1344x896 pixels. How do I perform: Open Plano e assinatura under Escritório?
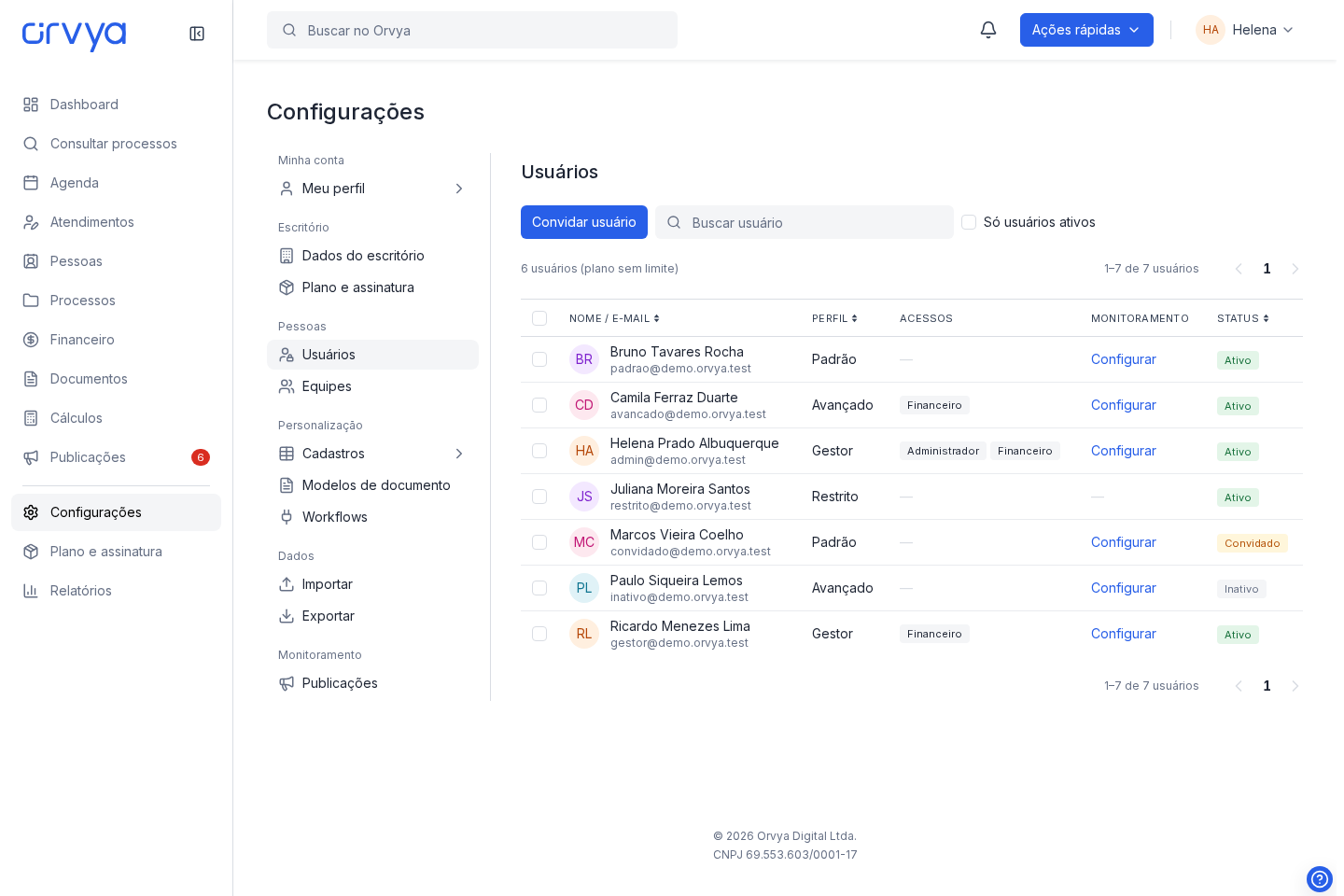pyautogui.click(x=372, y=287)
